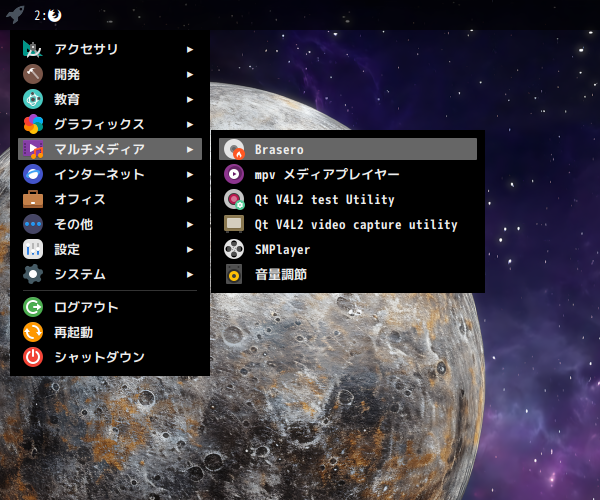
Task: Choose ログアウト to log out
Action: tap(110, 307)
